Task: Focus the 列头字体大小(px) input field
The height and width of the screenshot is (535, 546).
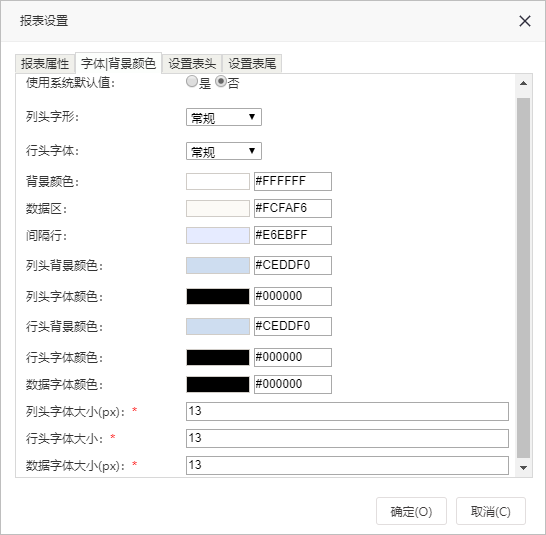Action: click(347, 411)
